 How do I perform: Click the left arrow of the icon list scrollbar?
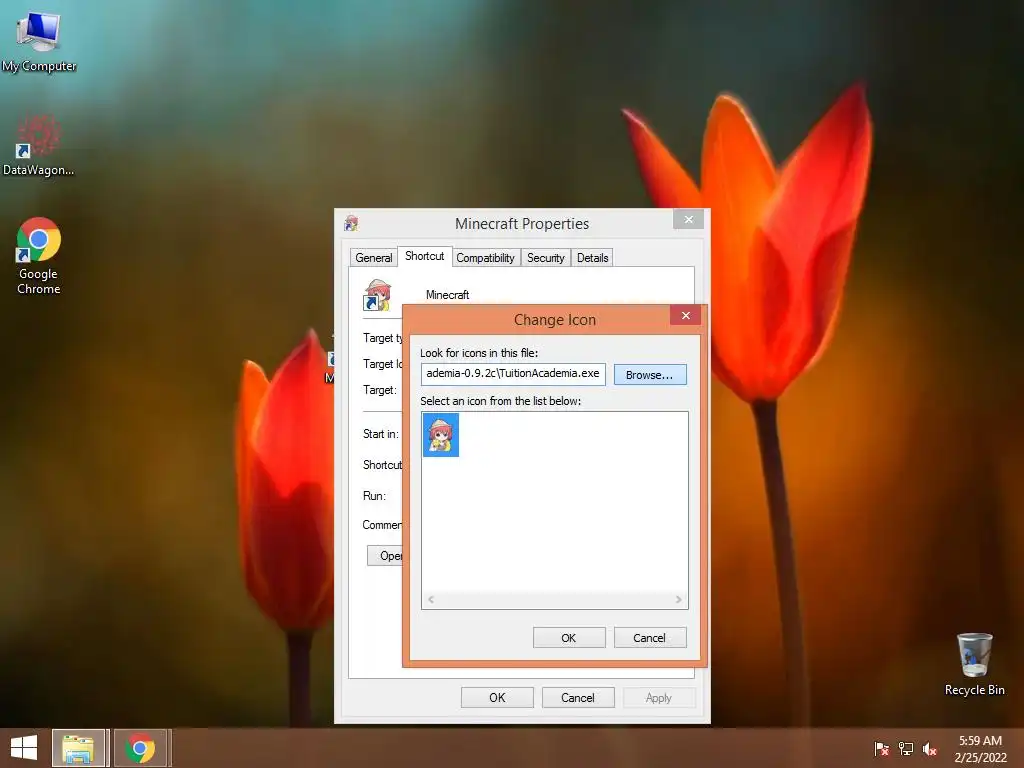click(x=431, y=600)
